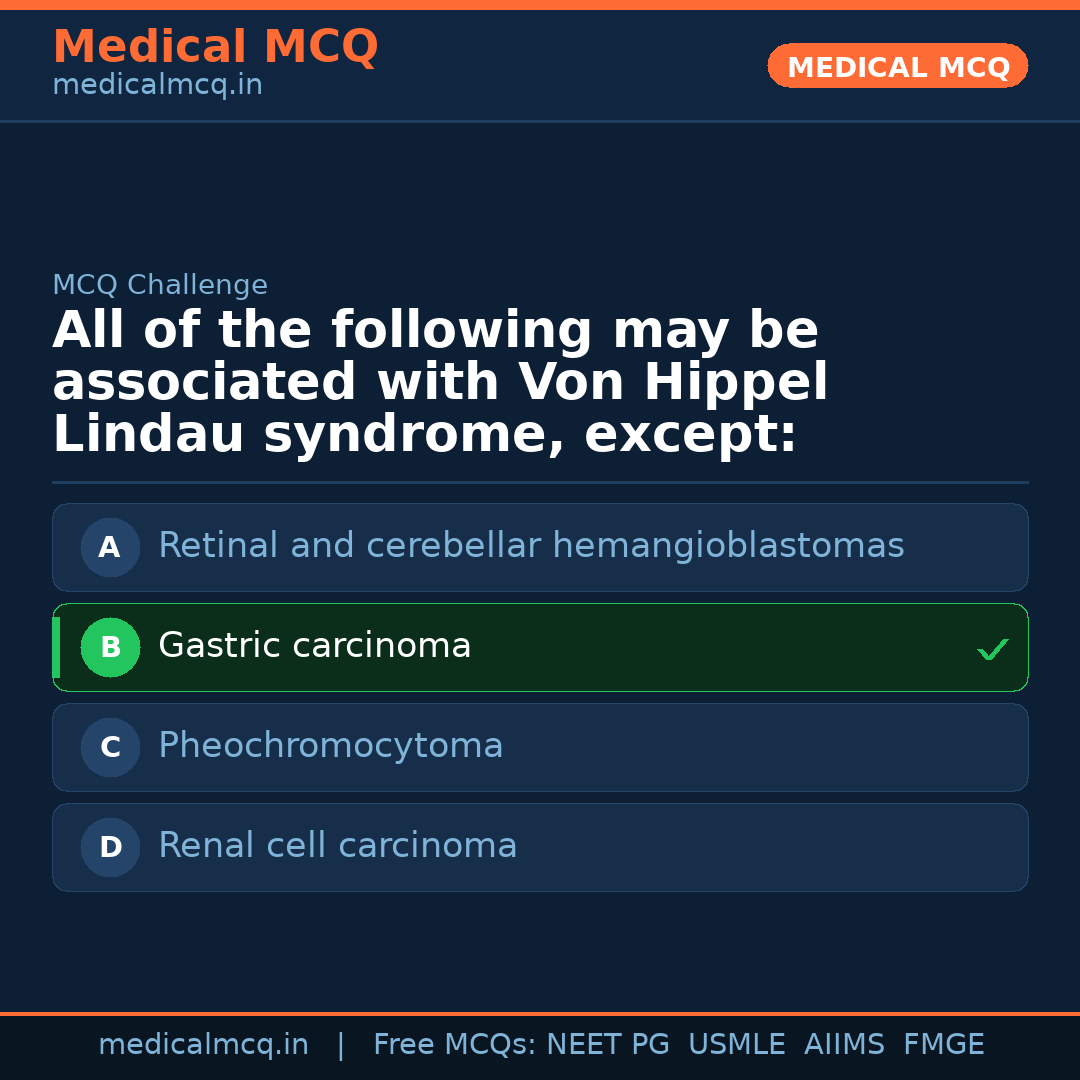Visit medicalmcq.in link under the header title
This screenshot has width=1080, height=1080.
(x=157, y=86)
